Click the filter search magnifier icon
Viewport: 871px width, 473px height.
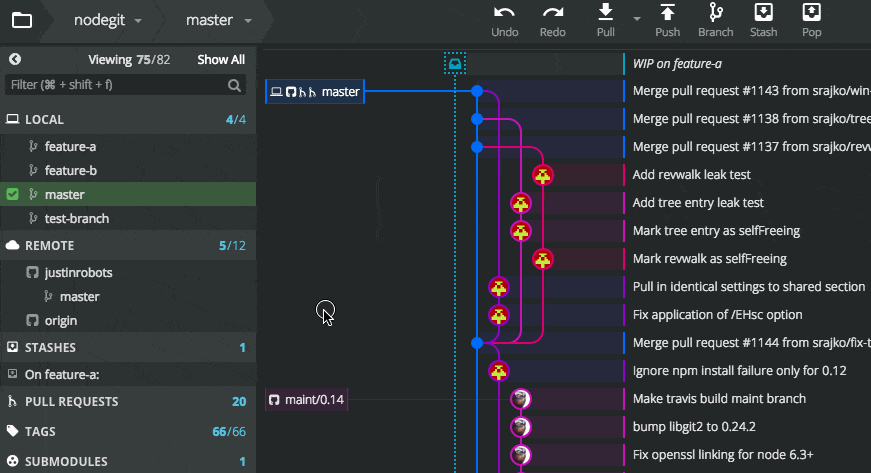click(x=234, y=85)
